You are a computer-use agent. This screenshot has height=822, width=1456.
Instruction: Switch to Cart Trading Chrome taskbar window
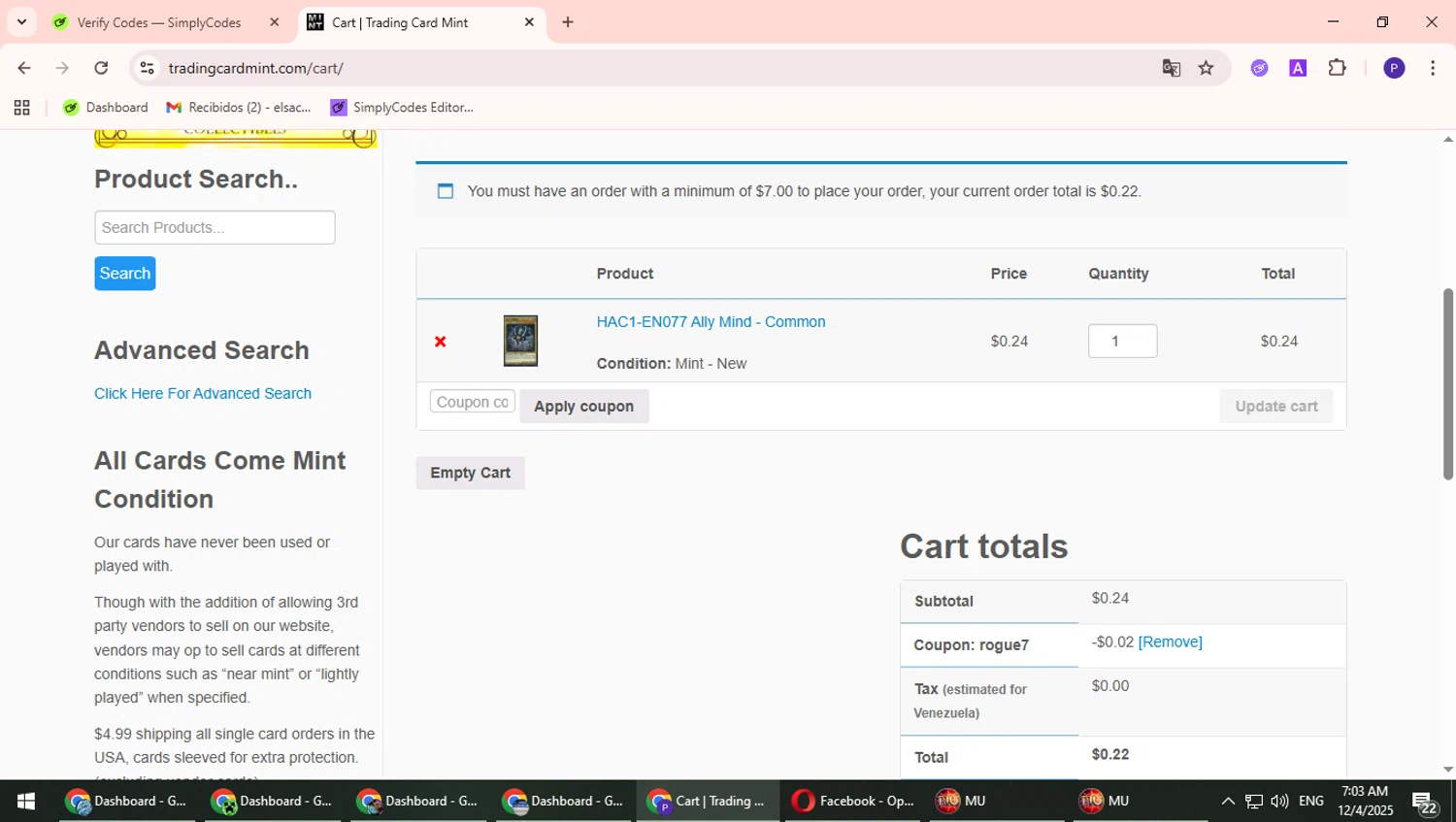(x=708, y=801)
